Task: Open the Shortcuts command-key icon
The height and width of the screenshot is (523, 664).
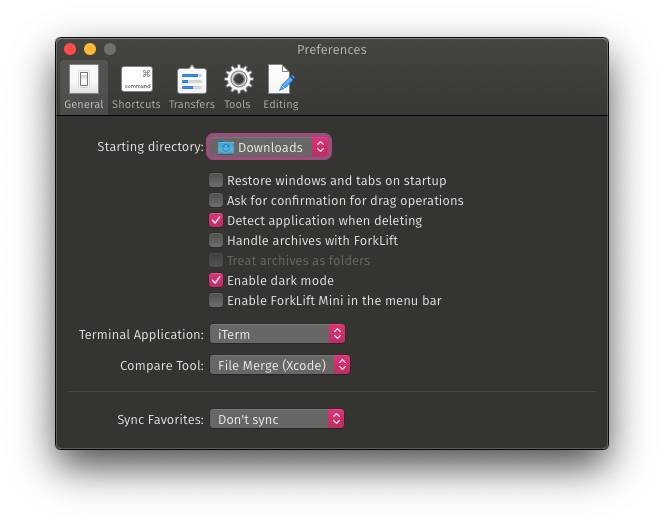Action: pyautogui.click(x=137, y=79)
